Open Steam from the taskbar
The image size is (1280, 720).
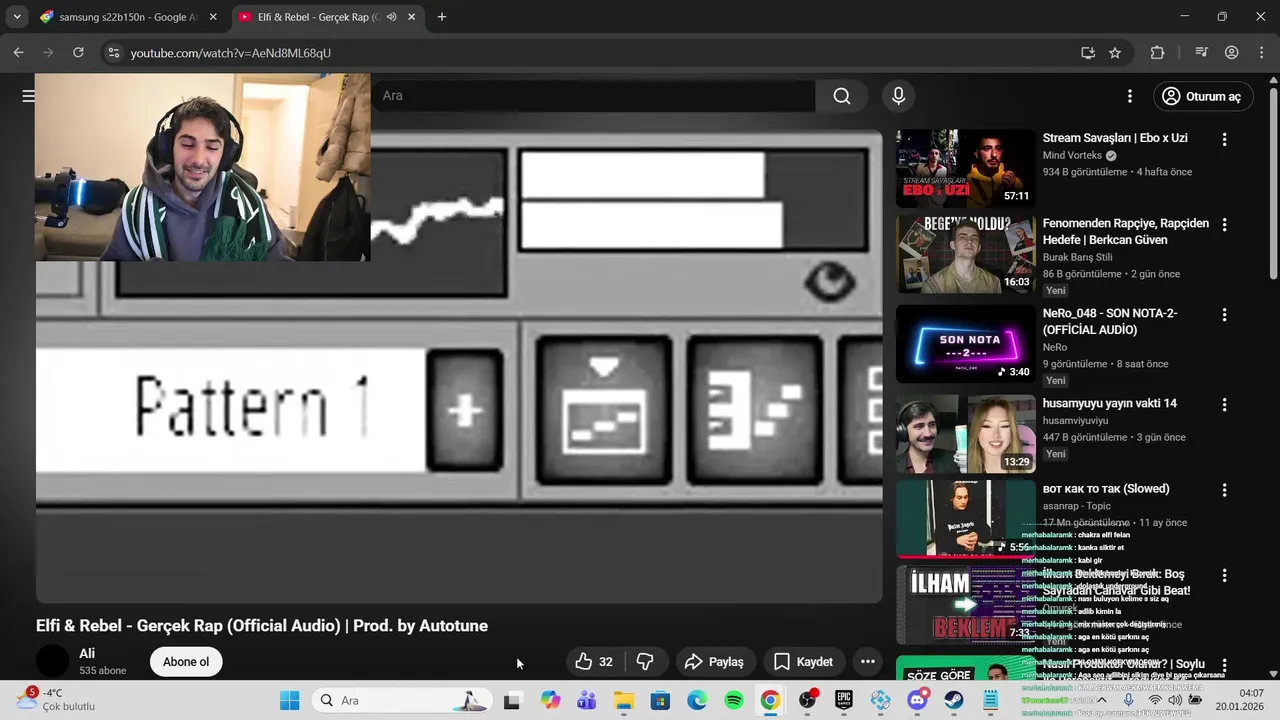(x=954, y=701)
